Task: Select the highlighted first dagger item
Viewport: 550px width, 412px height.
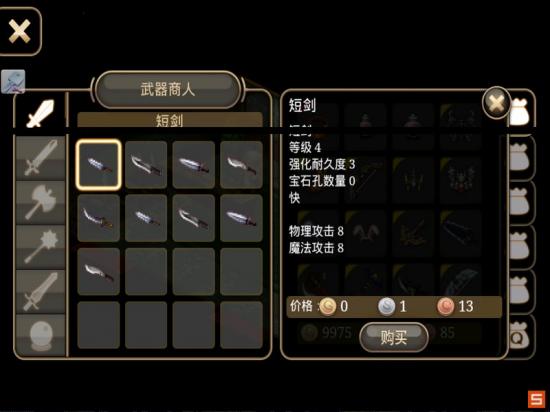Action: pyautogui.click(x=99, y=164)
